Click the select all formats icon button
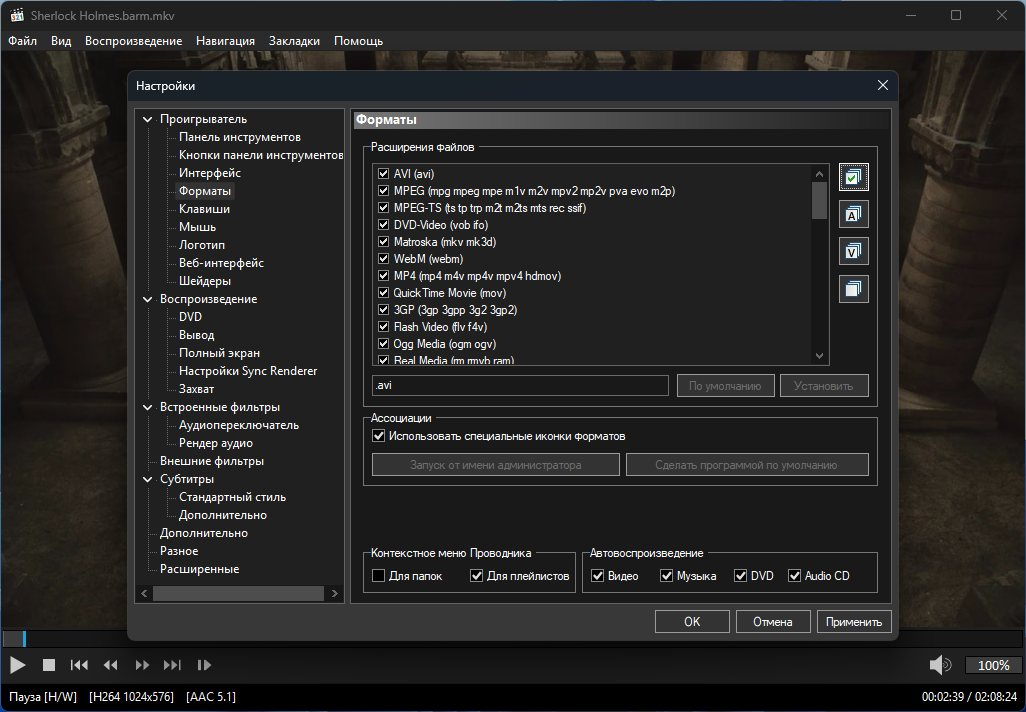 [x=854, y=177]
